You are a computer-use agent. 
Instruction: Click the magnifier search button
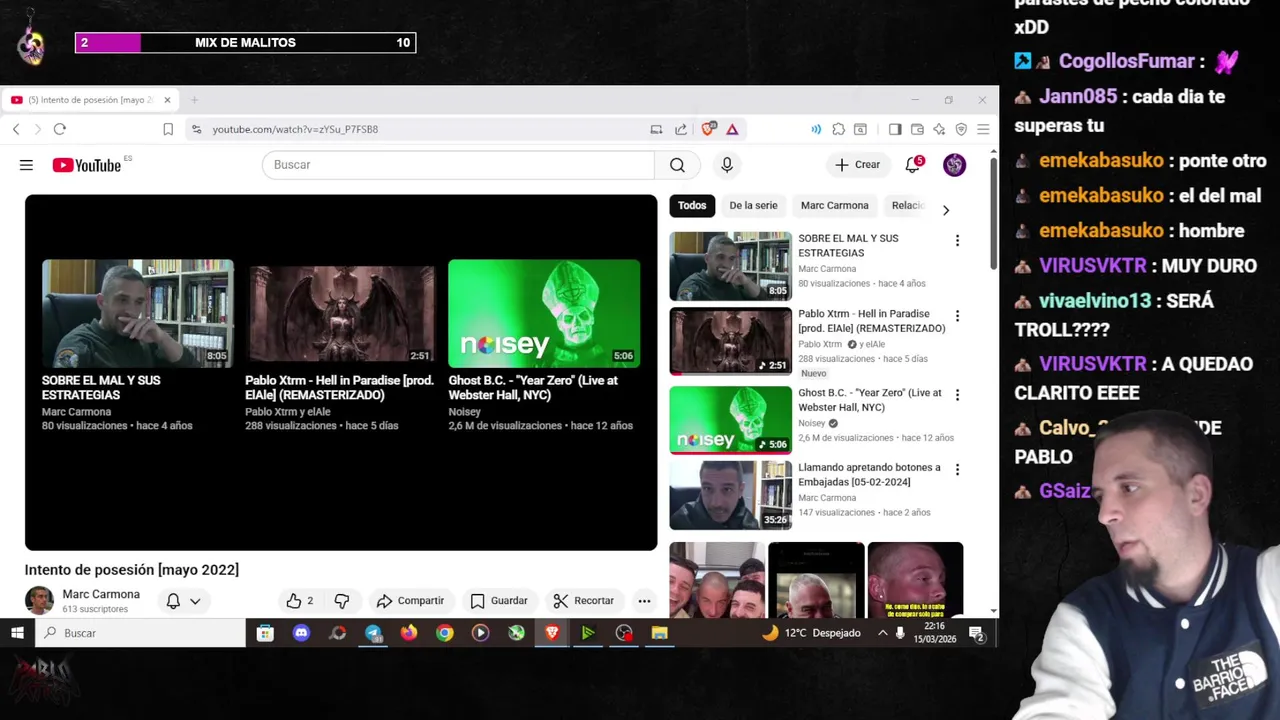tap(677, 165)
